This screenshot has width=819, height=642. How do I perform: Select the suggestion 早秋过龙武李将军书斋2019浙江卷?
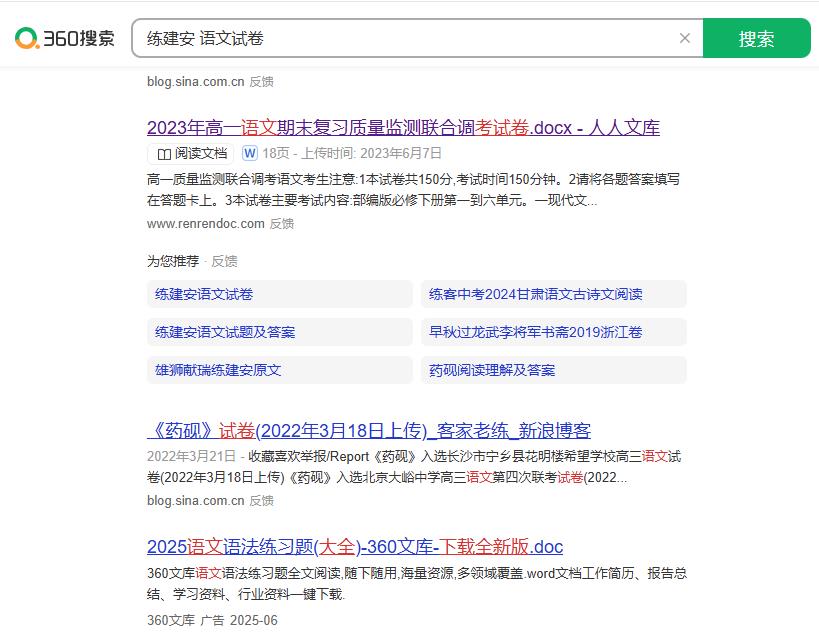[x=554, y=332]
